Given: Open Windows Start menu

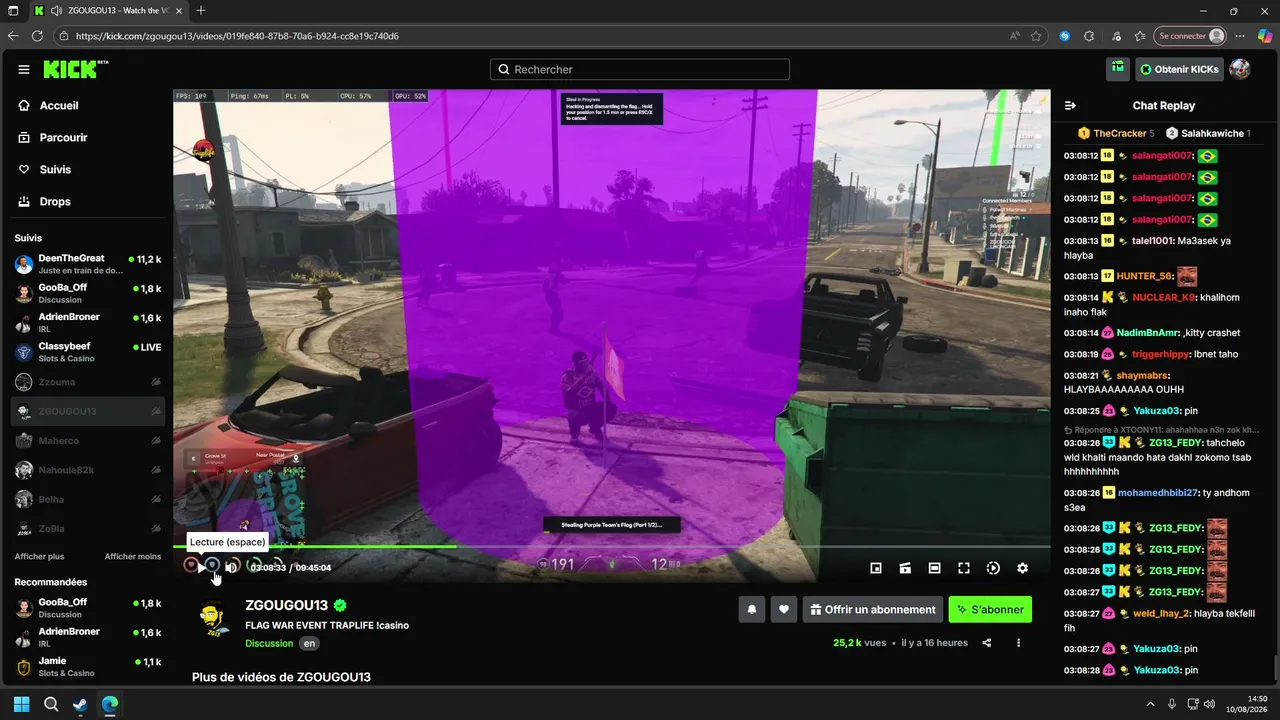Looking at the screenshot, I should [21, 704].
